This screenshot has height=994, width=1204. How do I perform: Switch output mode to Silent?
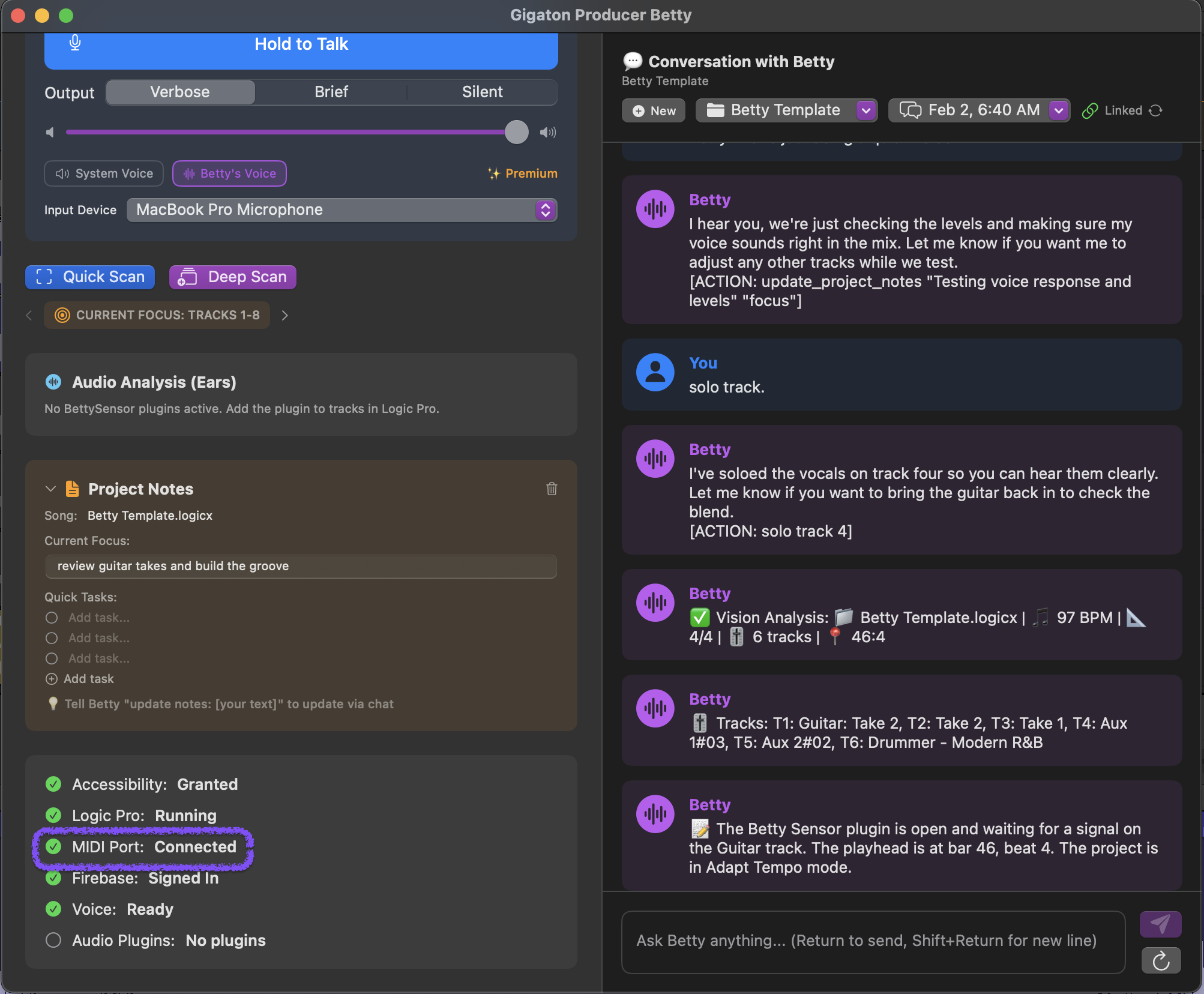pyautogui.click(x=482, y=92)
